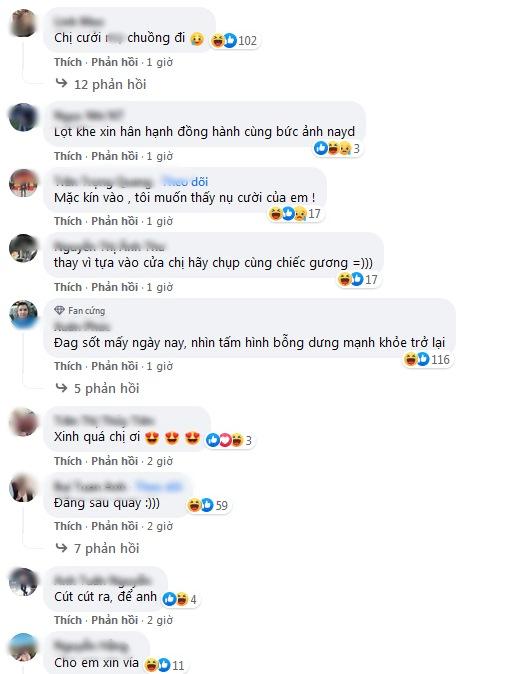Expand the 5 phản hồi replies
The height and width of the screenshot is (674, 515).
pos(98,389)
